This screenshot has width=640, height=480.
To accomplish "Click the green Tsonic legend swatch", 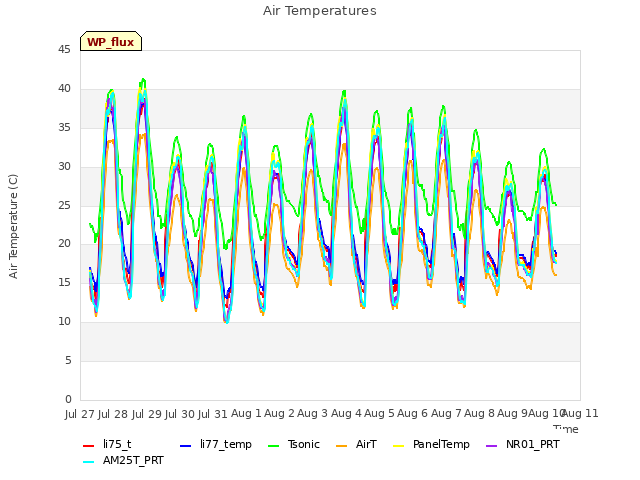I will [x=273, y=446].
